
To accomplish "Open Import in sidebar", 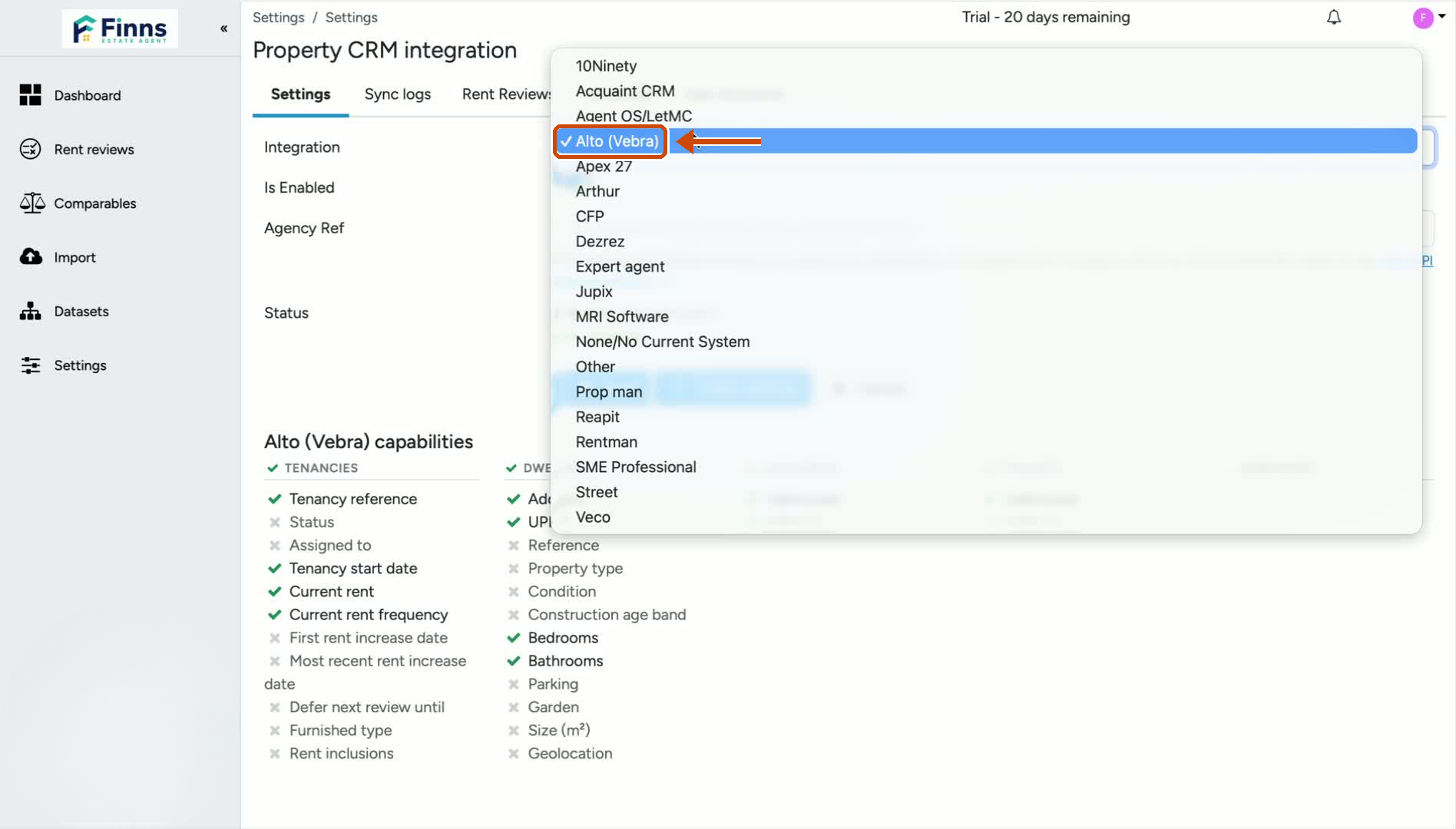I will [75, 257].
